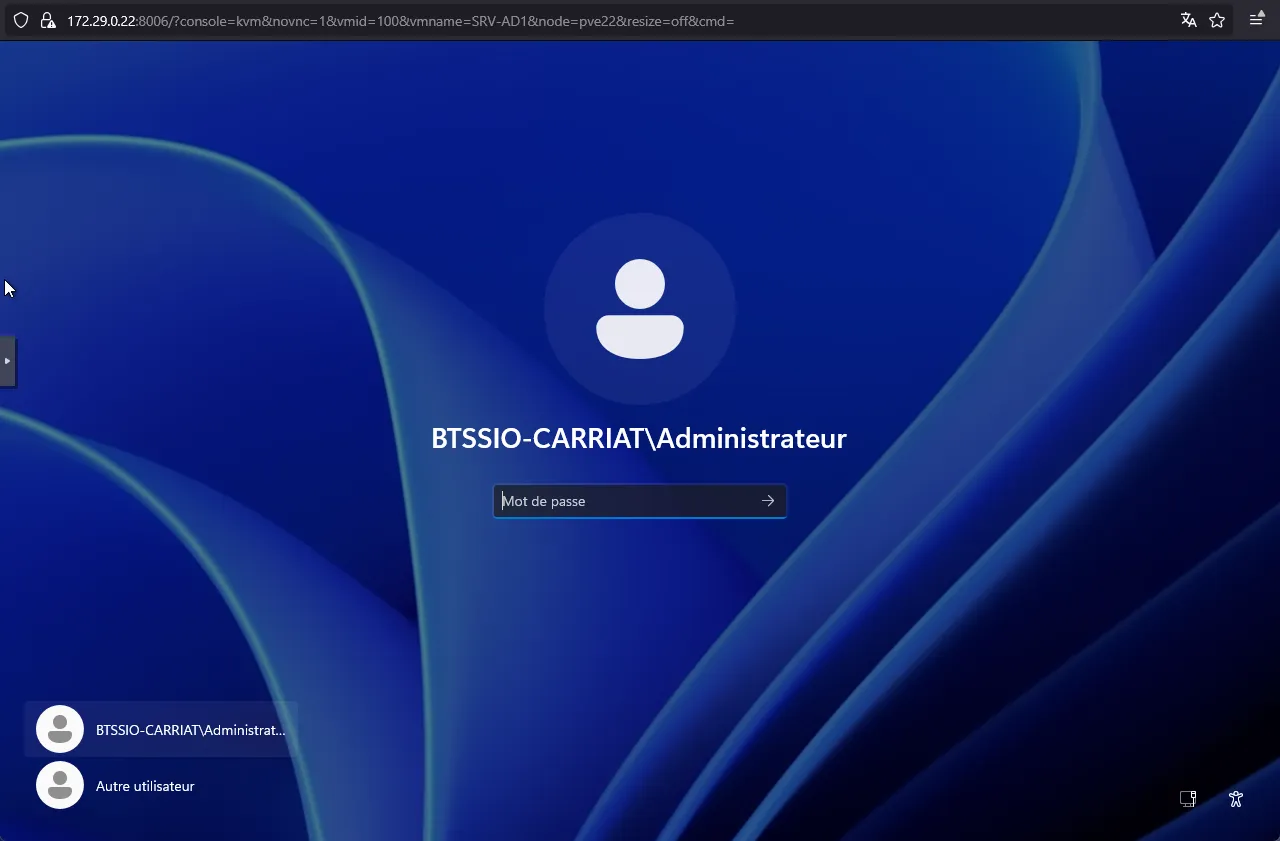Open the Firefox application menu with update badge
The height and width of the screenshot is (841, 1280).
click(x=1257, y=20)
